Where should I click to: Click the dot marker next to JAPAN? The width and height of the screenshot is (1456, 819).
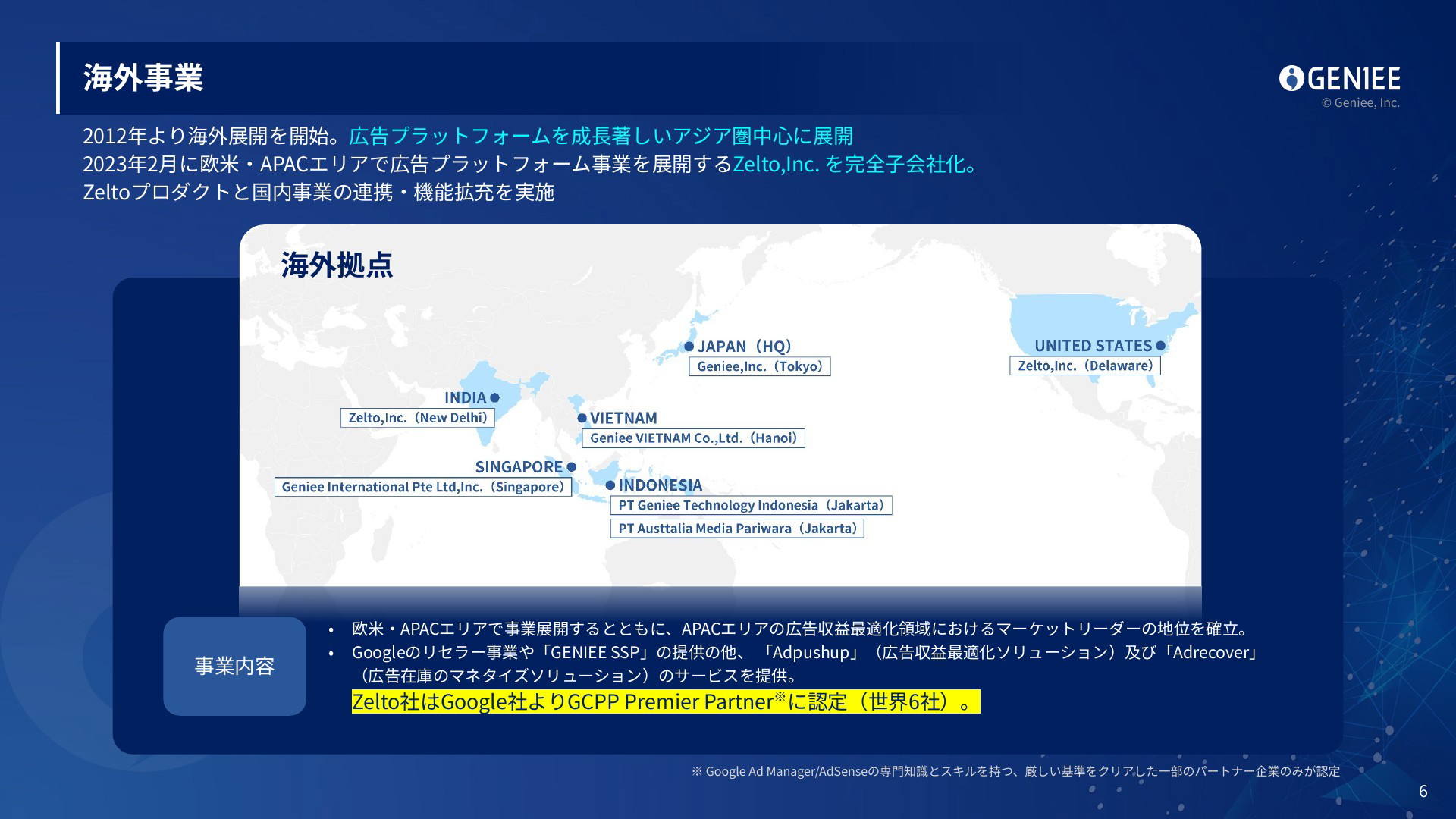[x=689, y=347]
